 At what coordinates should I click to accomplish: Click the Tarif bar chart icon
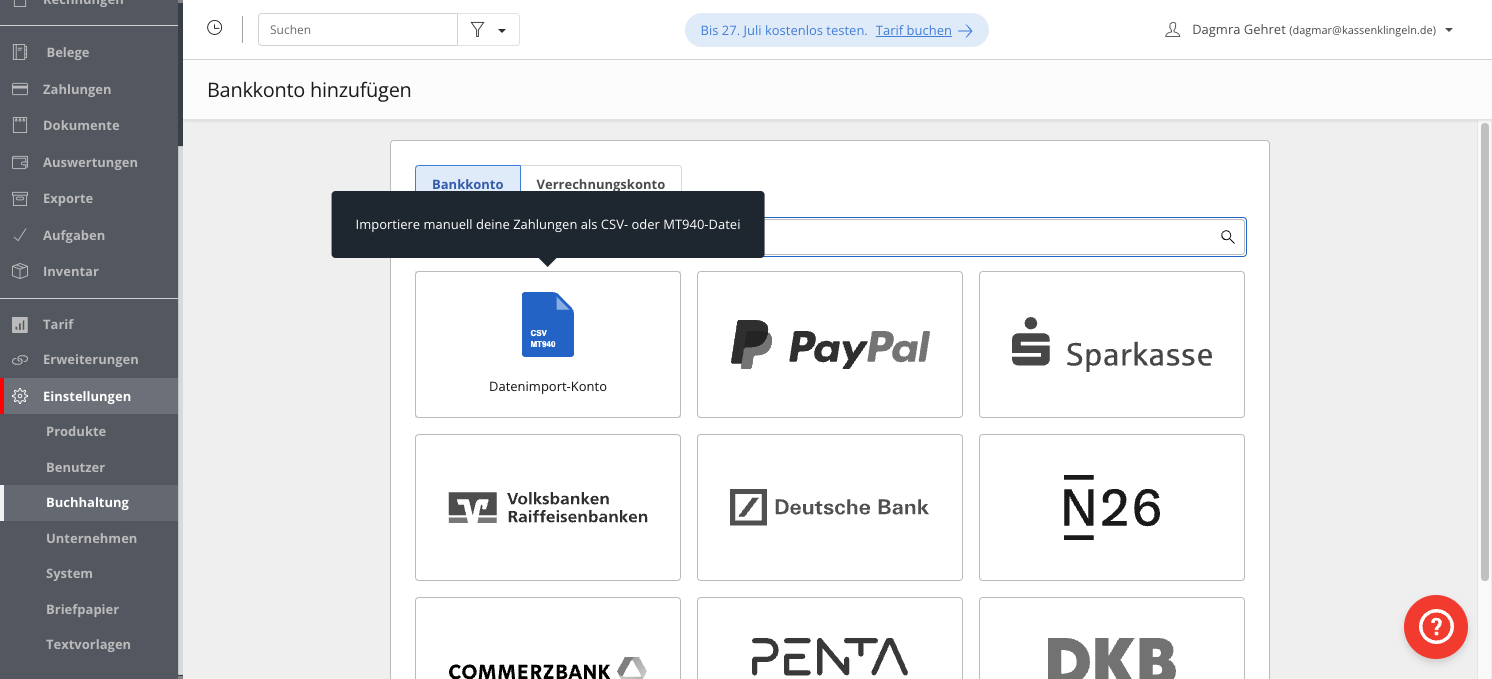coord(19,324)
